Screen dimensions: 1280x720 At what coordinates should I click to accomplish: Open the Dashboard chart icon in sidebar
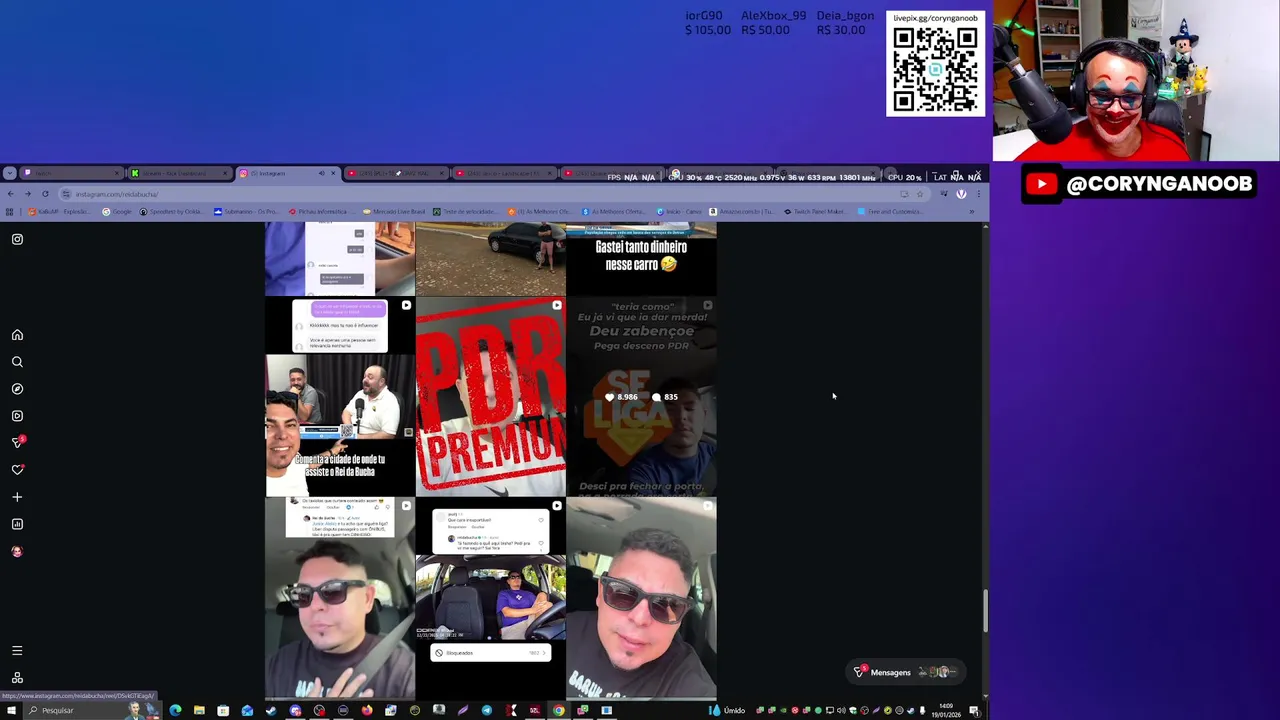pyautogui.click(x=17, y=524)
